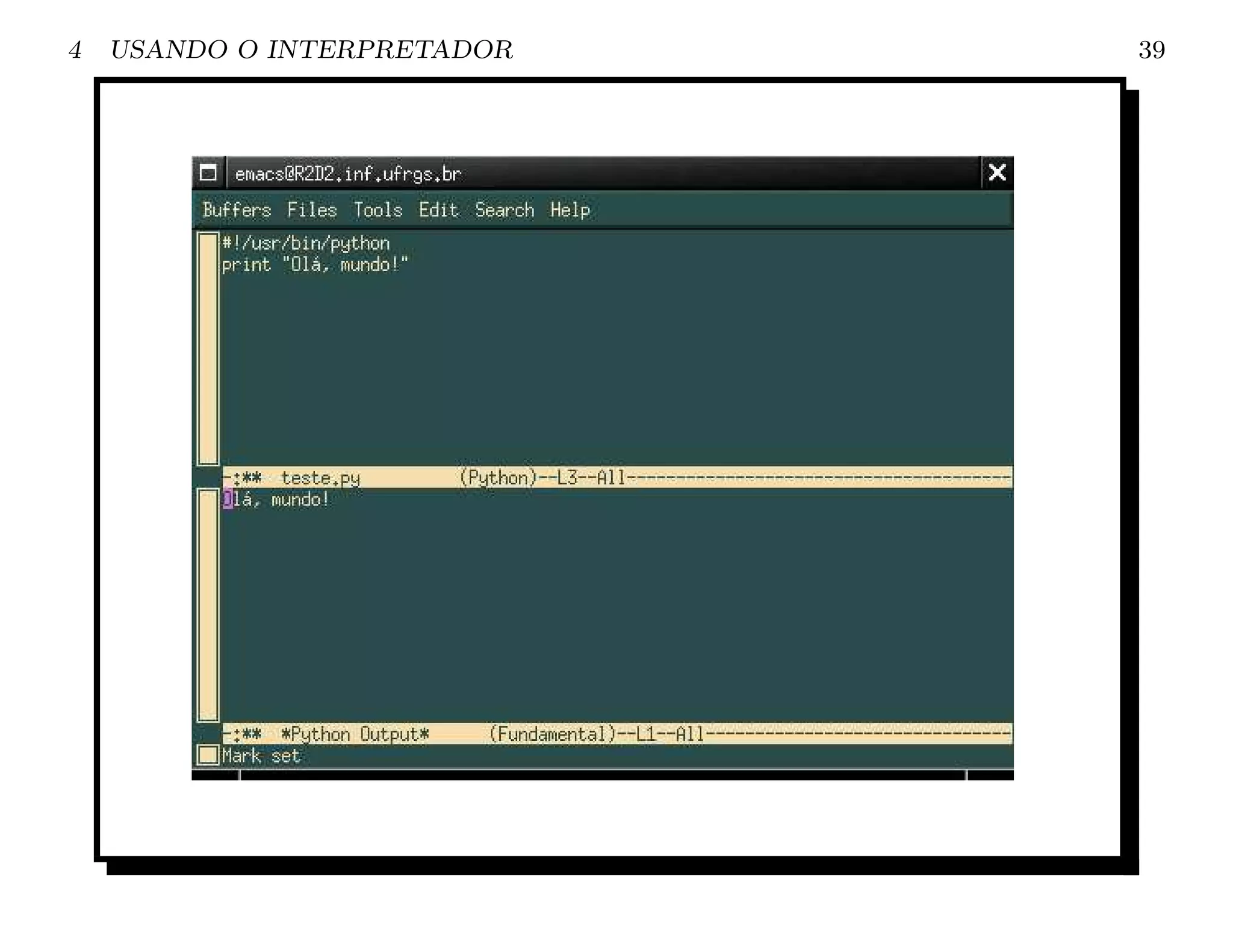Open the Buffers menu
This screenshot has width=1233, height=952.
click(237, 210)
